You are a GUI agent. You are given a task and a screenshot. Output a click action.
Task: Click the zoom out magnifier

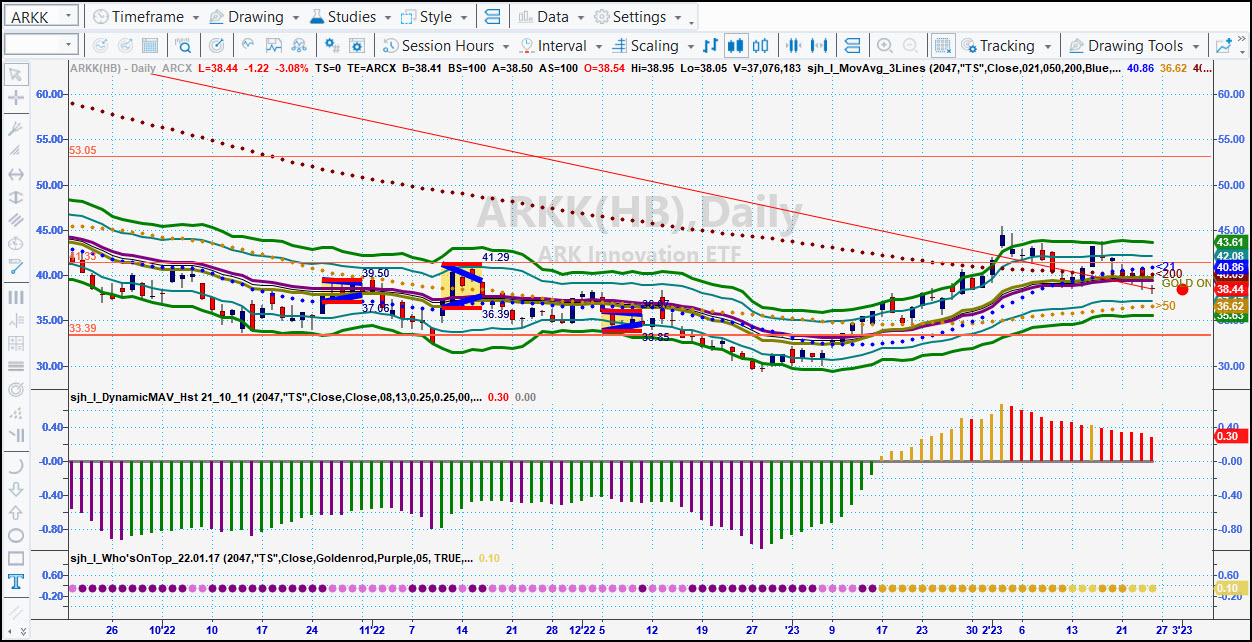(x=910, y=45)
